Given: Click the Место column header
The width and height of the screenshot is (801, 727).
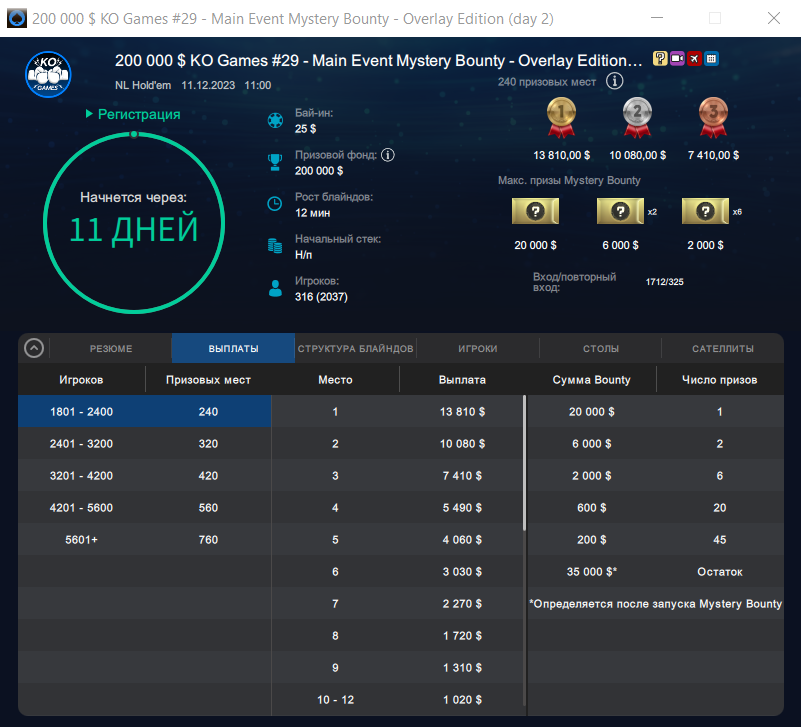Looking at the screenshot, I should 335,380.
